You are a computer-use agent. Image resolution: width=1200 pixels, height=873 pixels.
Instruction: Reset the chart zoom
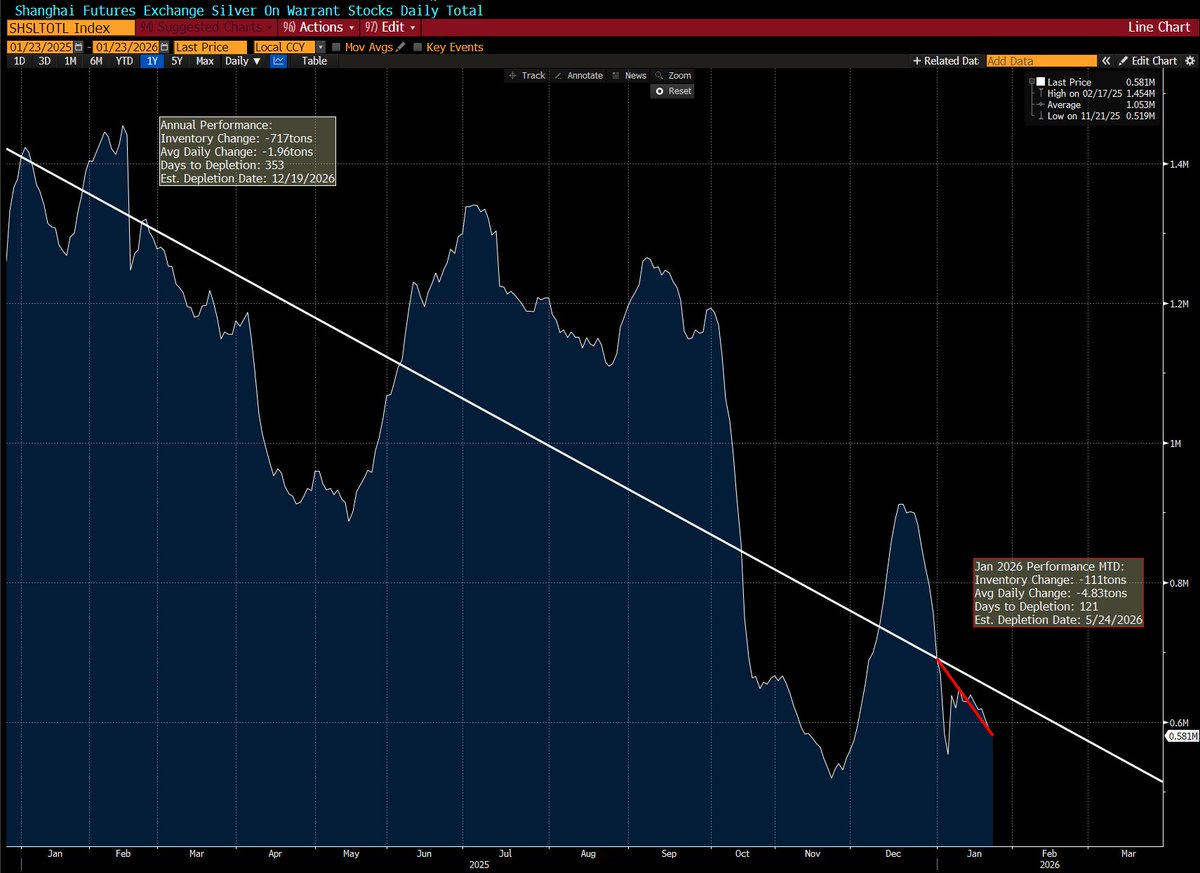(x=673, y=91)
